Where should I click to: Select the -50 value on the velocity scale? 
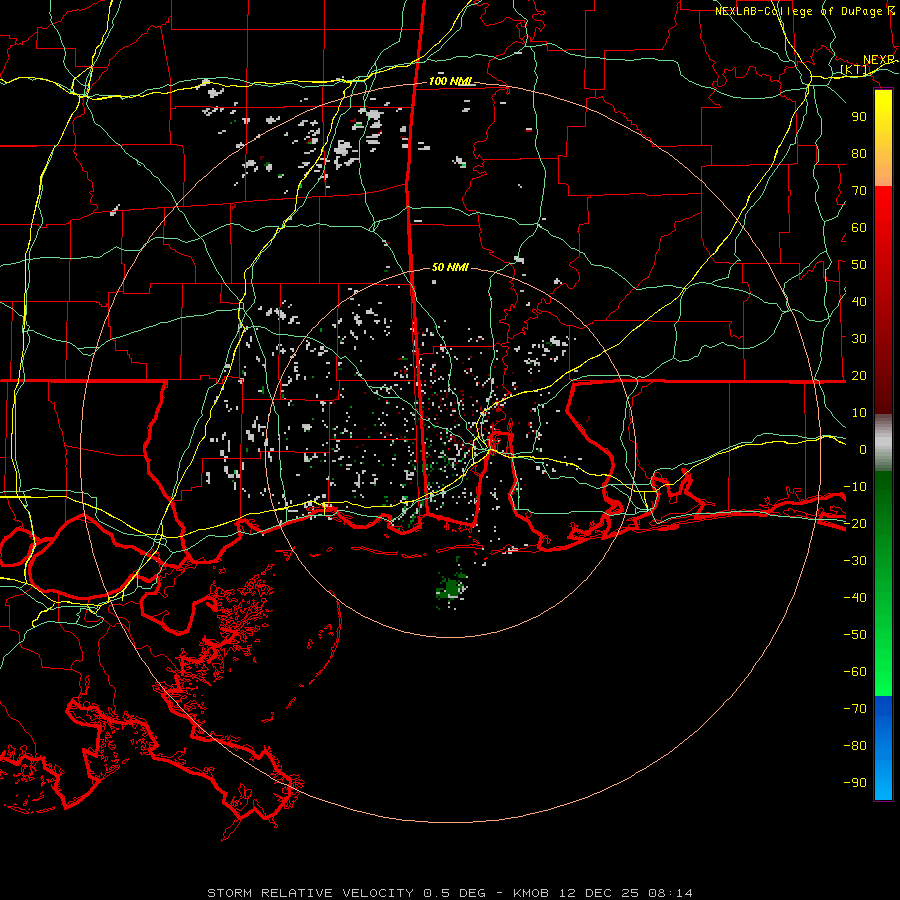coord(855,634)
